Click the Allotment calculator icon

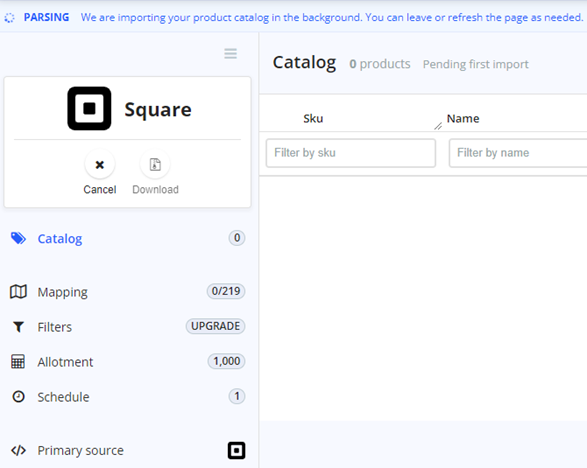pos(18,362)
